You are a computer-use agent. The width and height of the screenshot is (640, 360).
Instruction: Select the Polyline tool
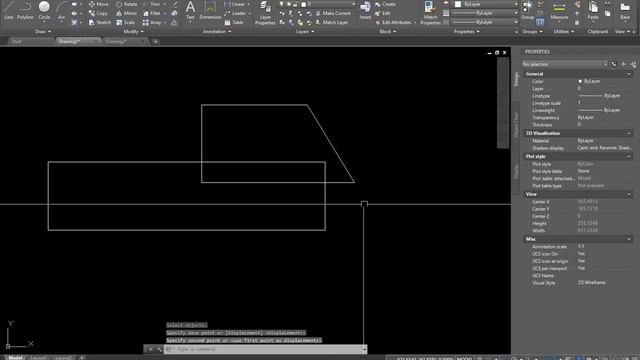(x=25, y=10)
